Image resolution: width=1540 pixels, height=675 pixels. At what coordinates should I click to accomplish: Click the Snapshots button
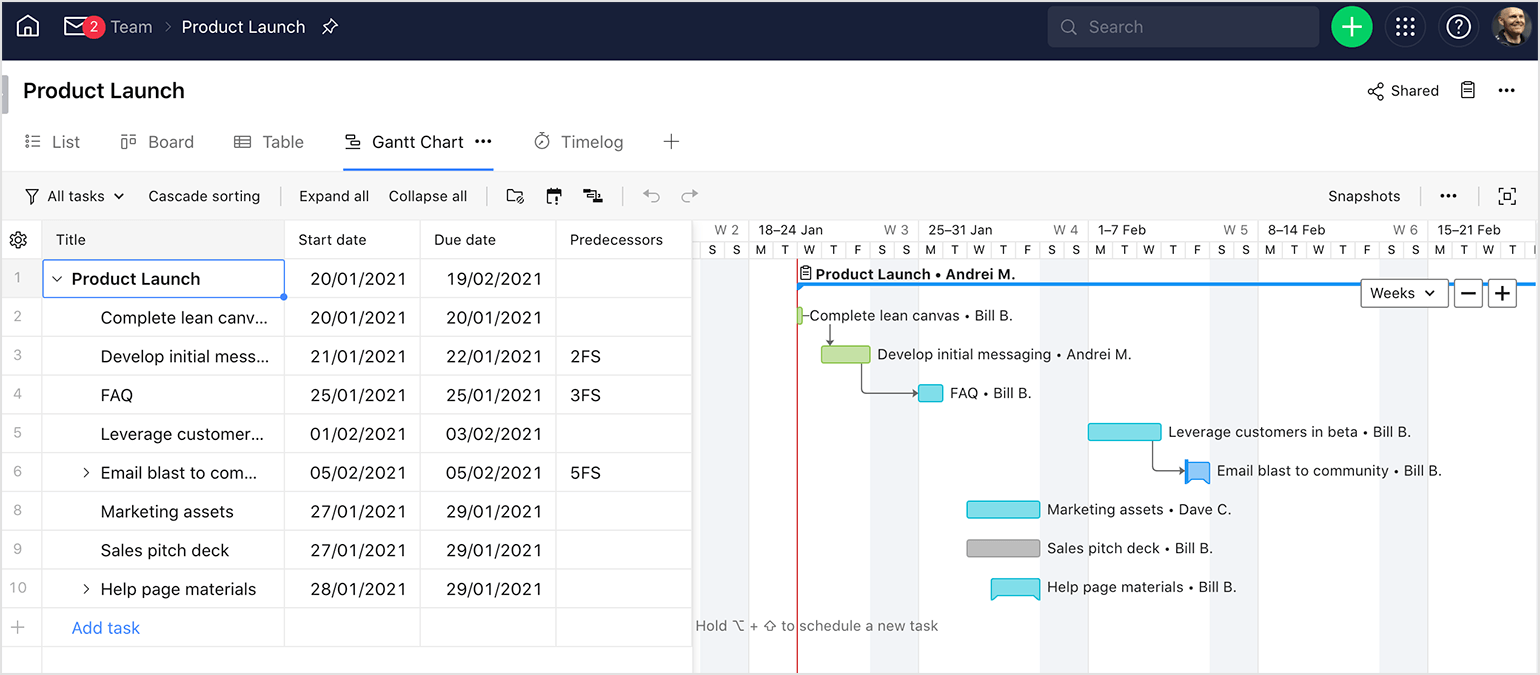[x=1364, y=196]
